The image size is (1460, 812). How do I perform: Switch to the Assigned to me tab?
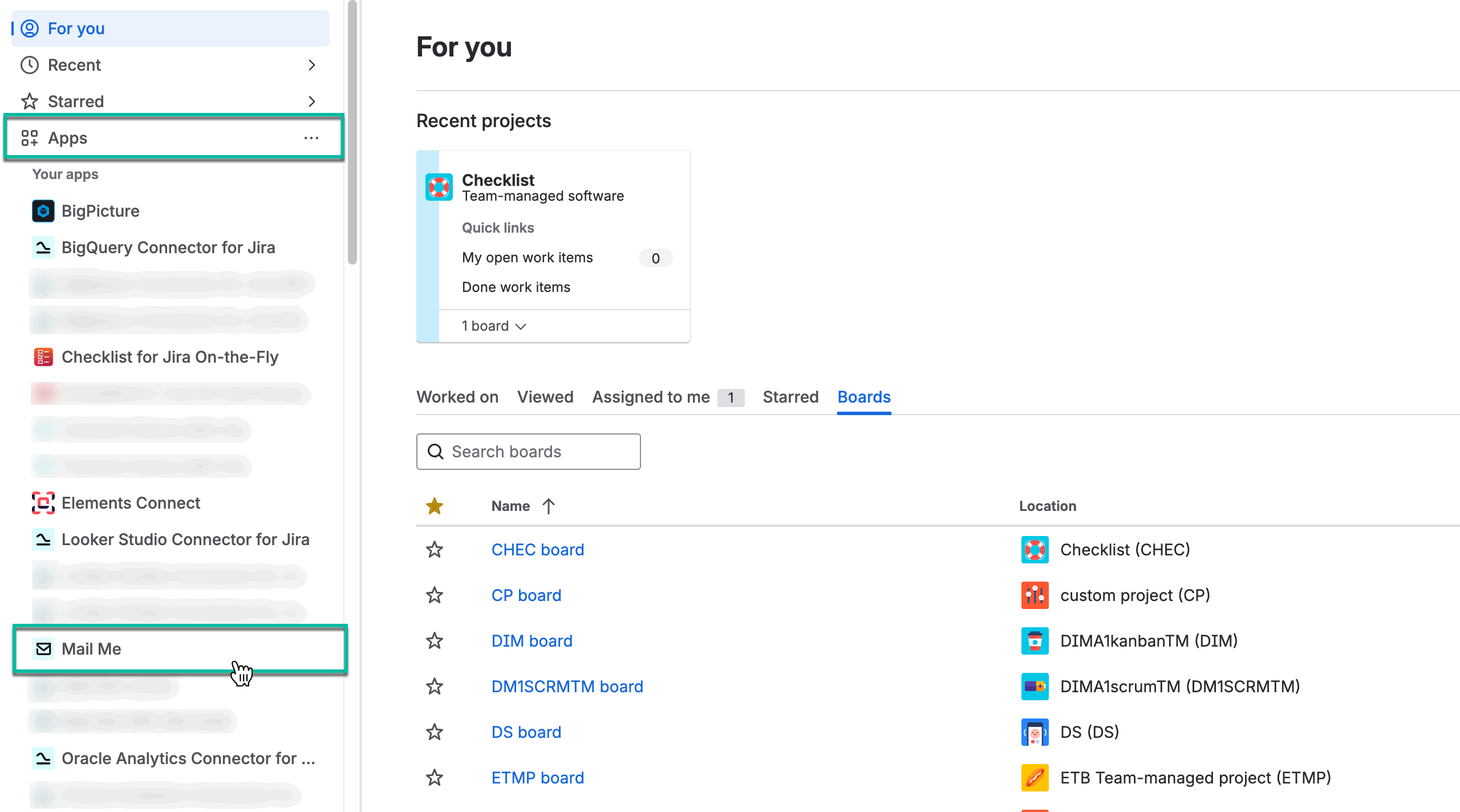tap(651, 397)
